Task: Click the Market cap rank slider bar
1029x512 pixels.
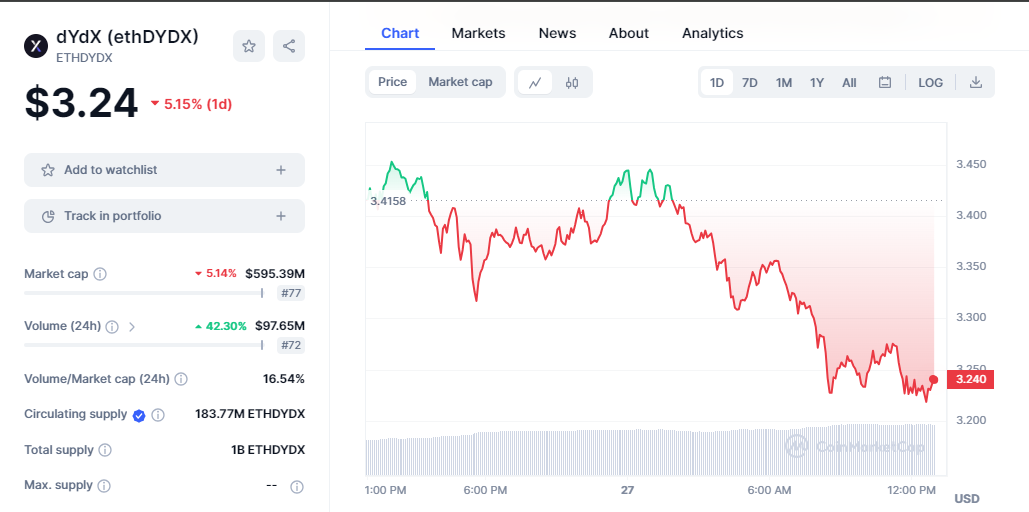Action: click(143, 293)
